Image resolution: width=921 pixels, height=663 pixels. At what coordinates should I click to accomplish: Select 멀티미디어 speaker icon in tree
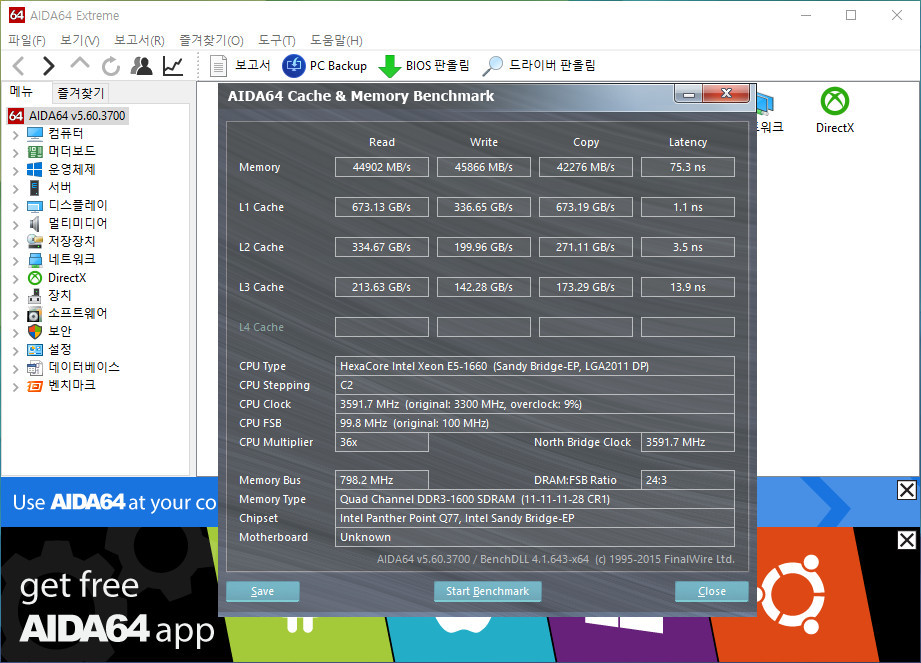tap(35, 224)
